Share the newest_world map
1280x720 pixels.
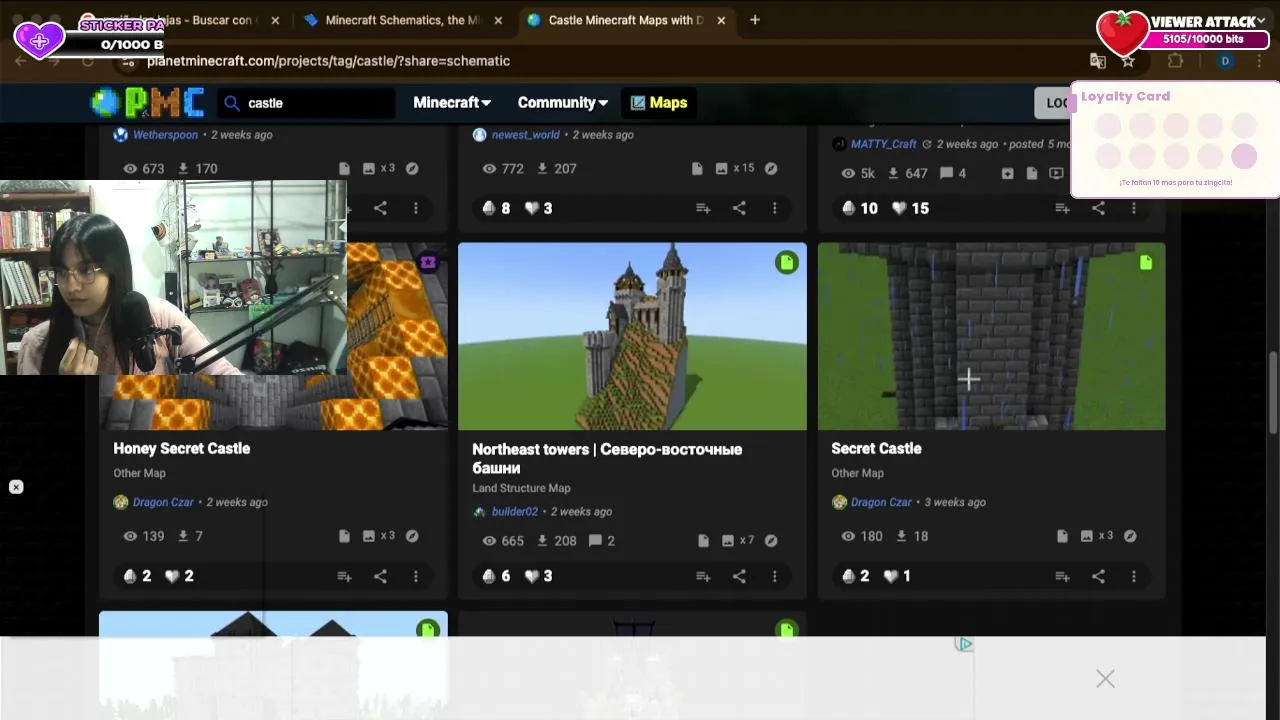coord(739,208)
